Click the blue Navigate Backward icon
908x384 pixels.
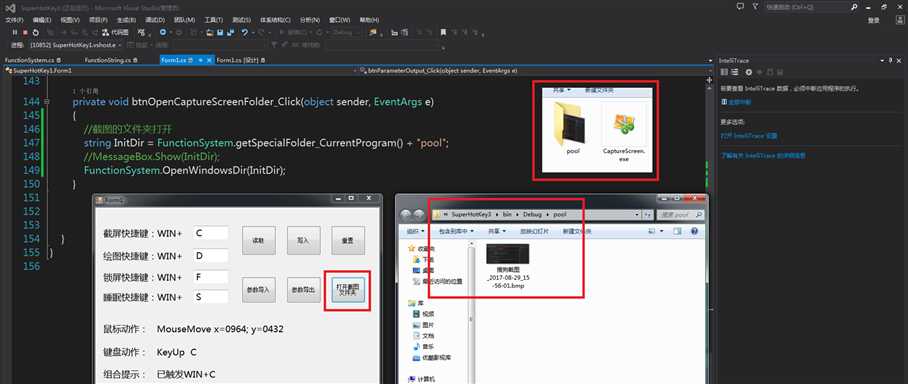point(163,32)
